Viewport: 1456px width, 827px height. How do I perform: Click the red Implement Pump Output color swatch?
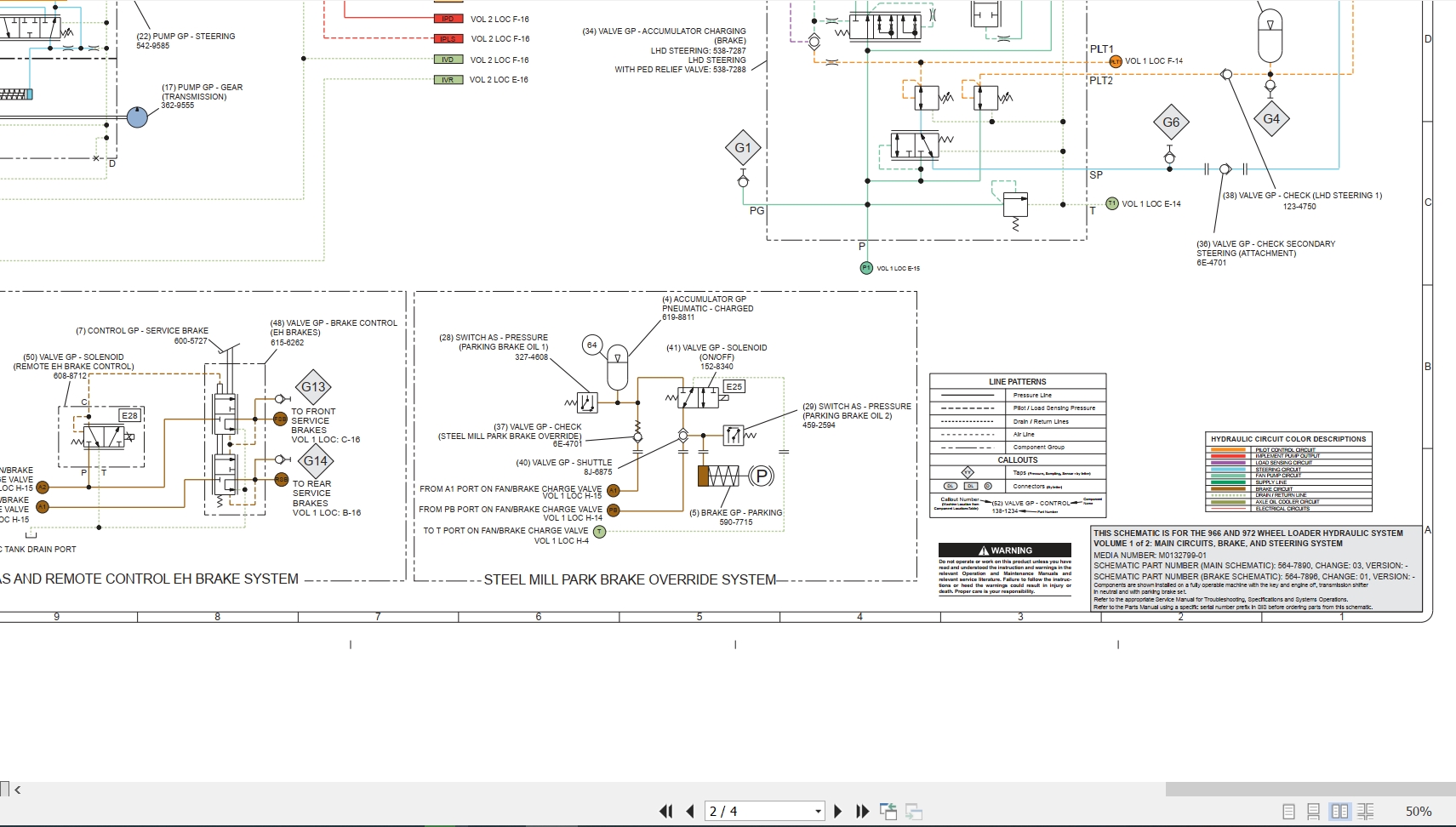point(1228,456)
